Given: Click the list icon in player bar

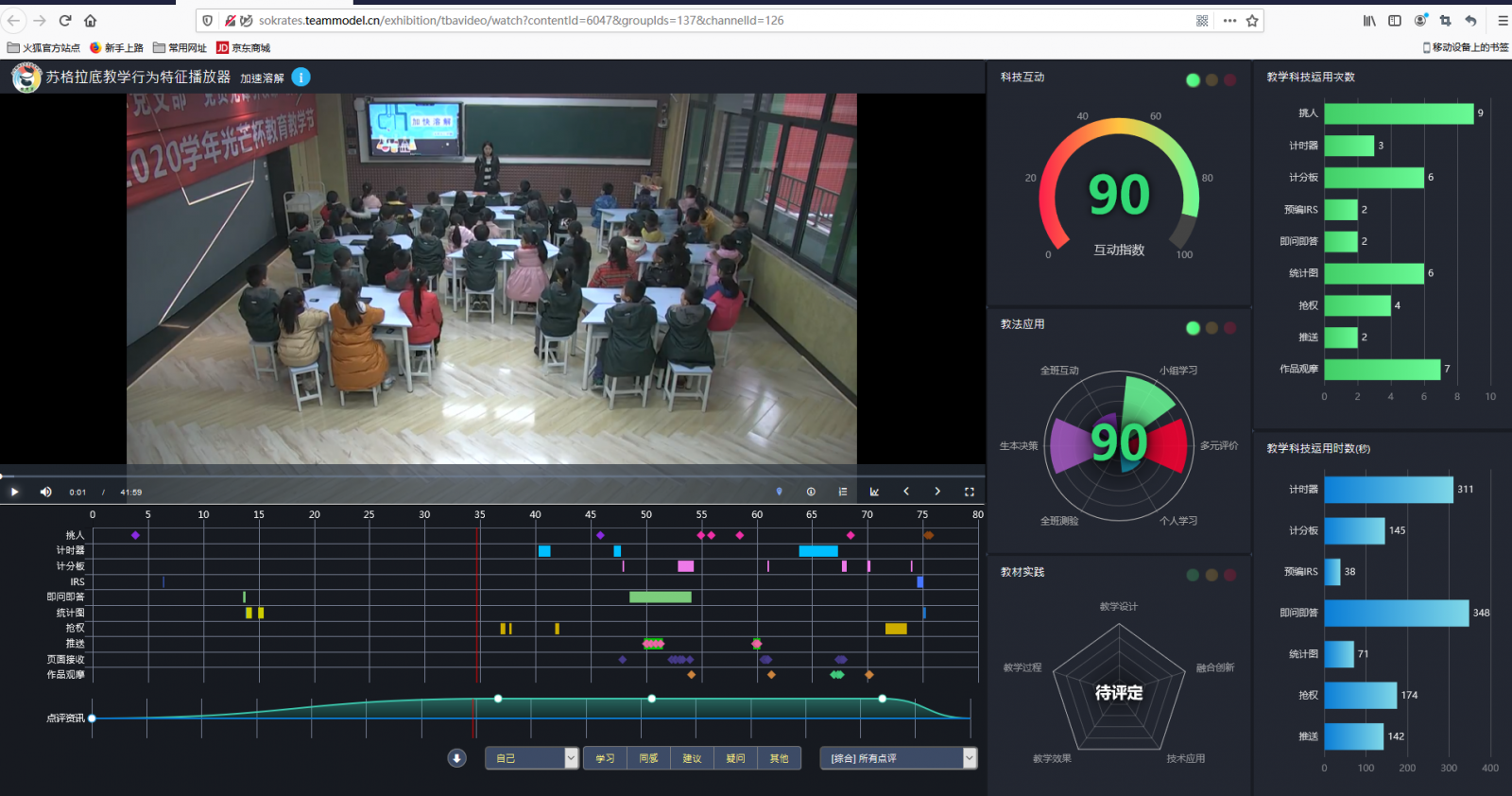Looking at the screenshot, I should pos(842,492).
